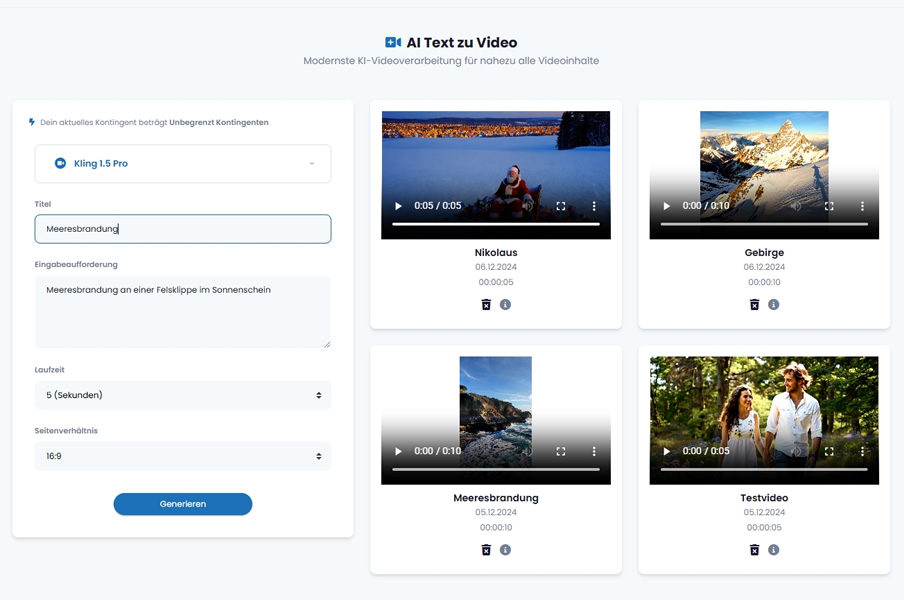Screen dimensions: 904x600
Task: Delete the Meeresbrandung video
Action: [486, 549]
